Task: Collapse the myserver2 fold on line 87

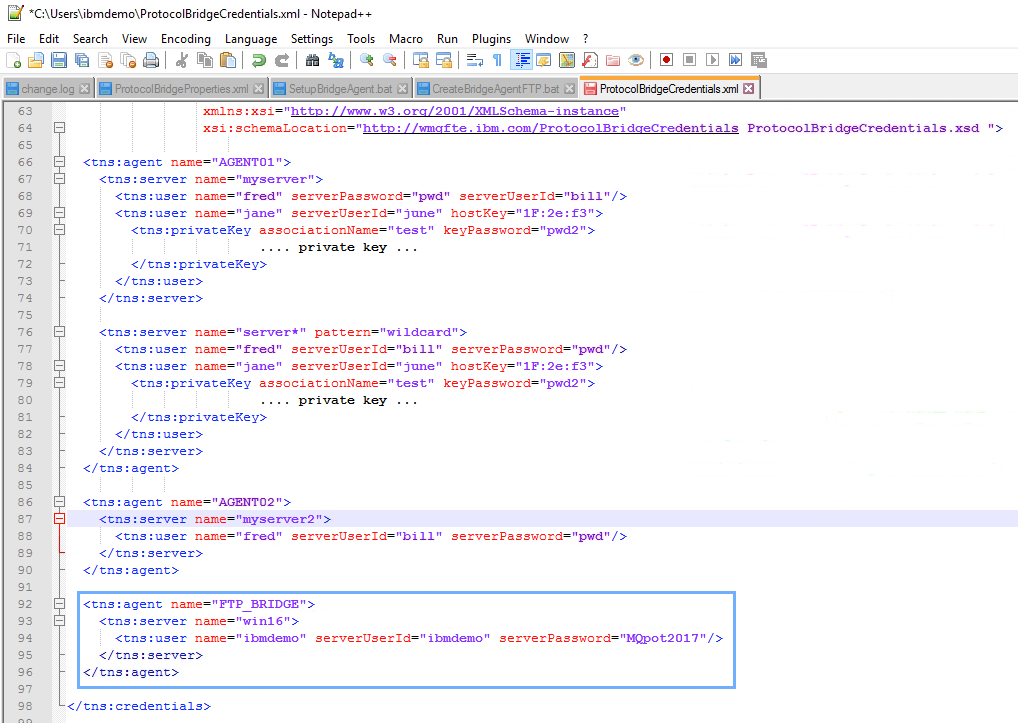Action: click(59, 519)
